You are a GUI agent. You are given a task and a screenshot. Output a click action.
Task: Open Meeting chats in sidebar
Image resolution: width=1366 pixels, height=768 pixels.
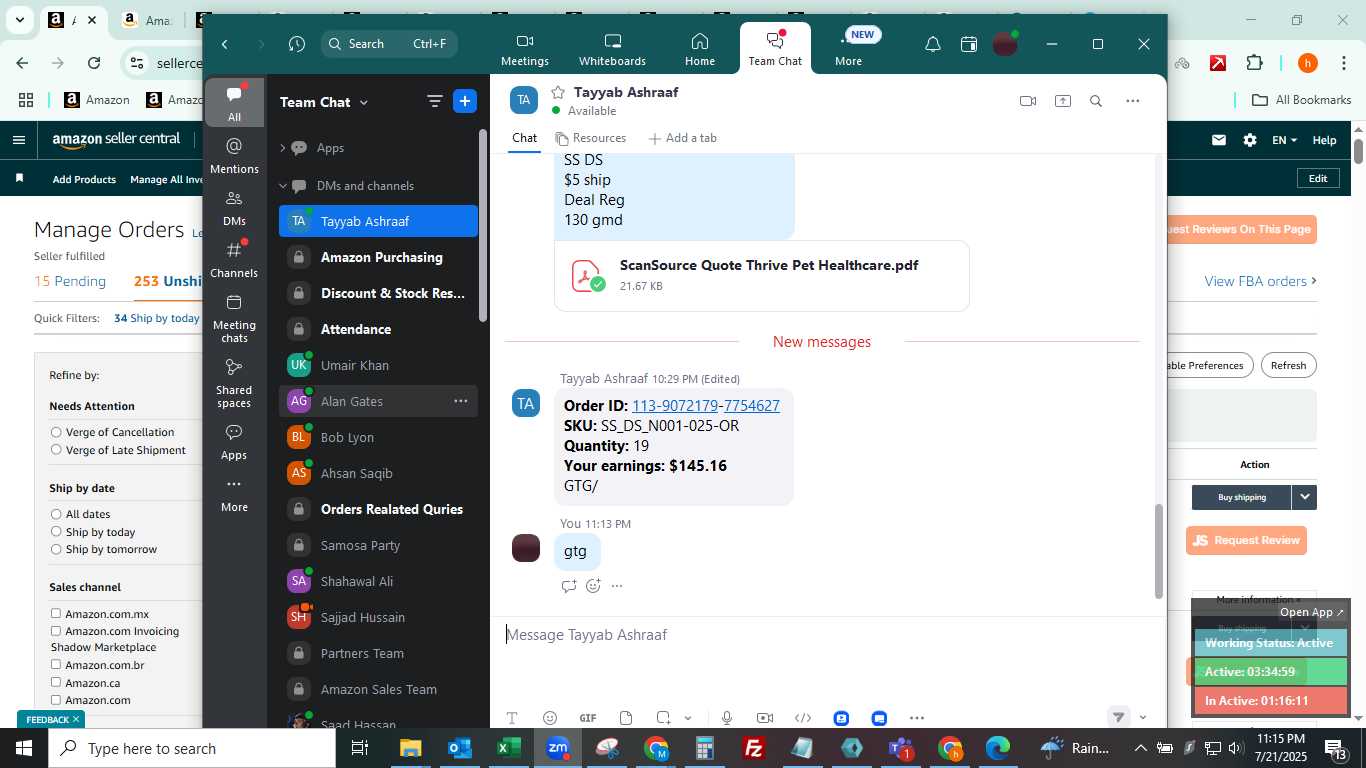pyautogui.click(x=234, y=318)
